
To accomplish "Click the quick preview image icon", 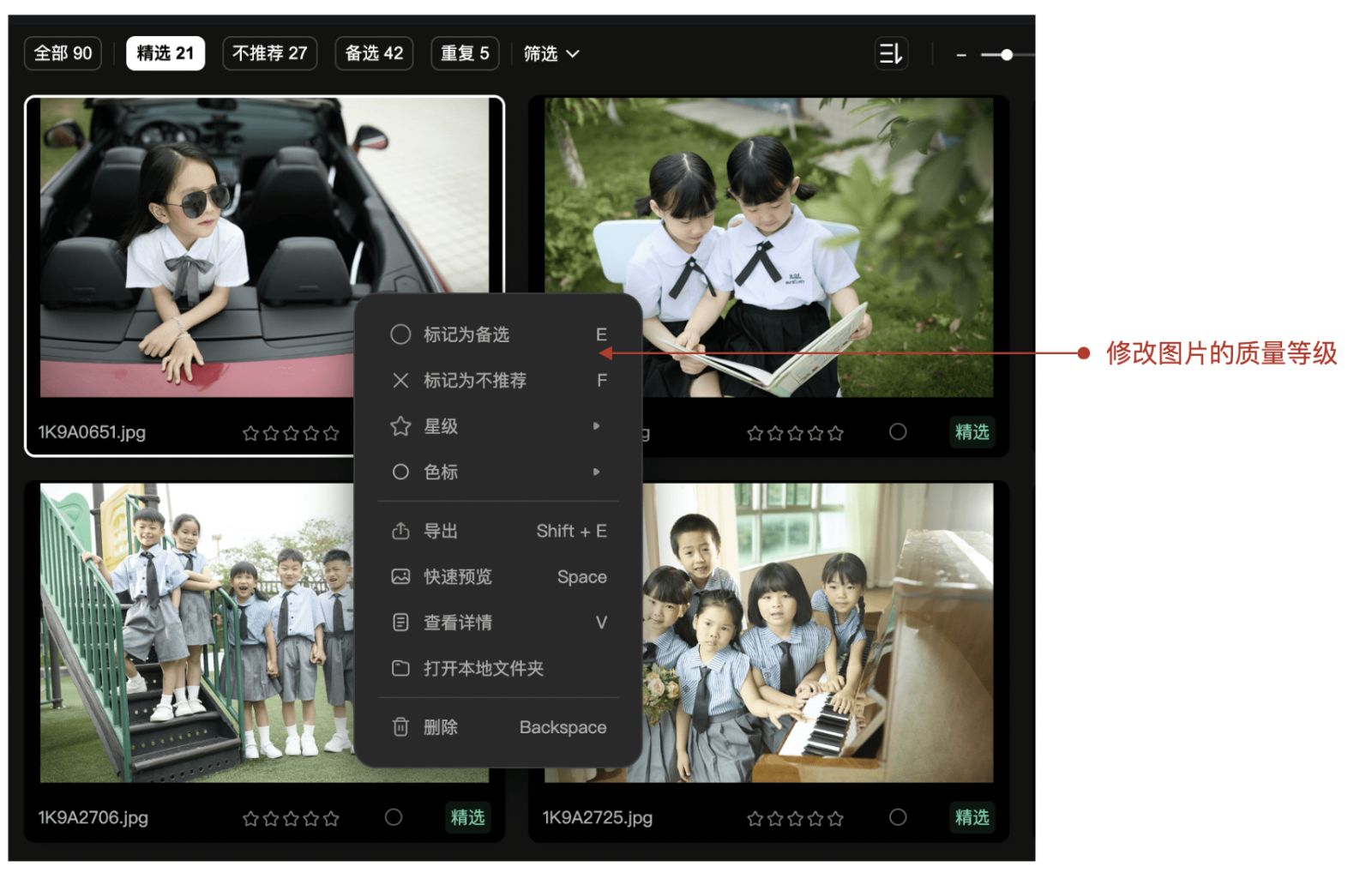I will point(400,577).
